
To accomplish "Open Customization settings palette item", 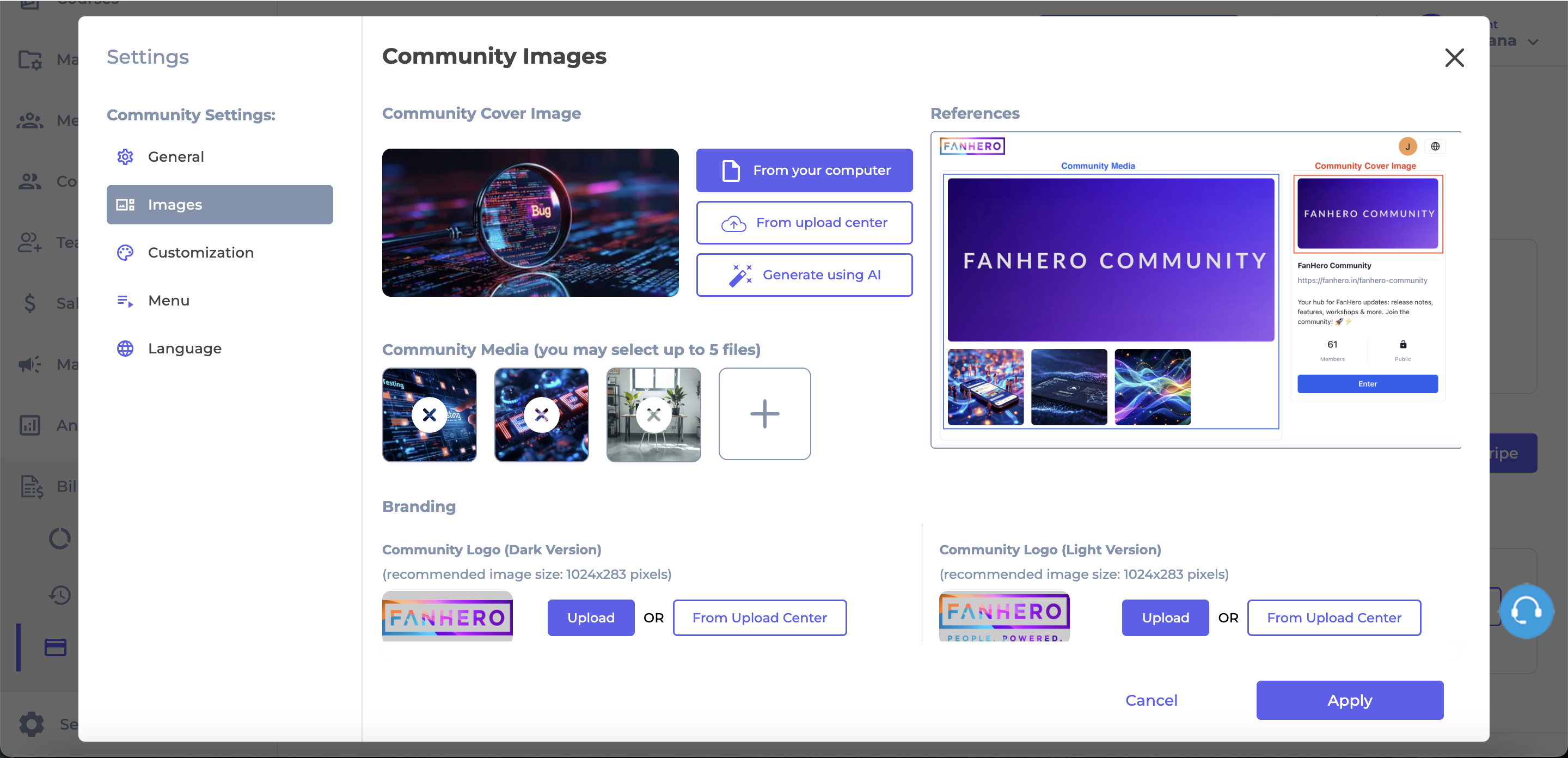I will (x=200, y=253).
